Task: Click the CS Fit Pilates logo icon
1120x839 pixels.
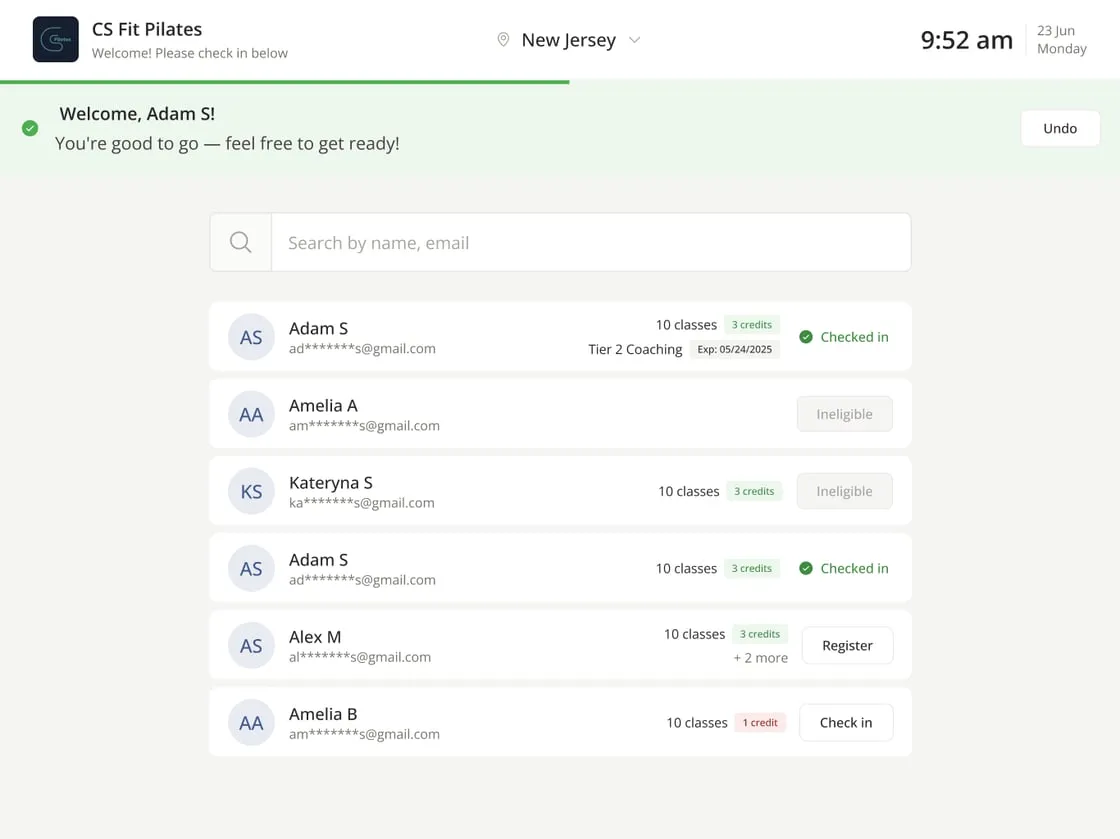Action: pos(56,39)
